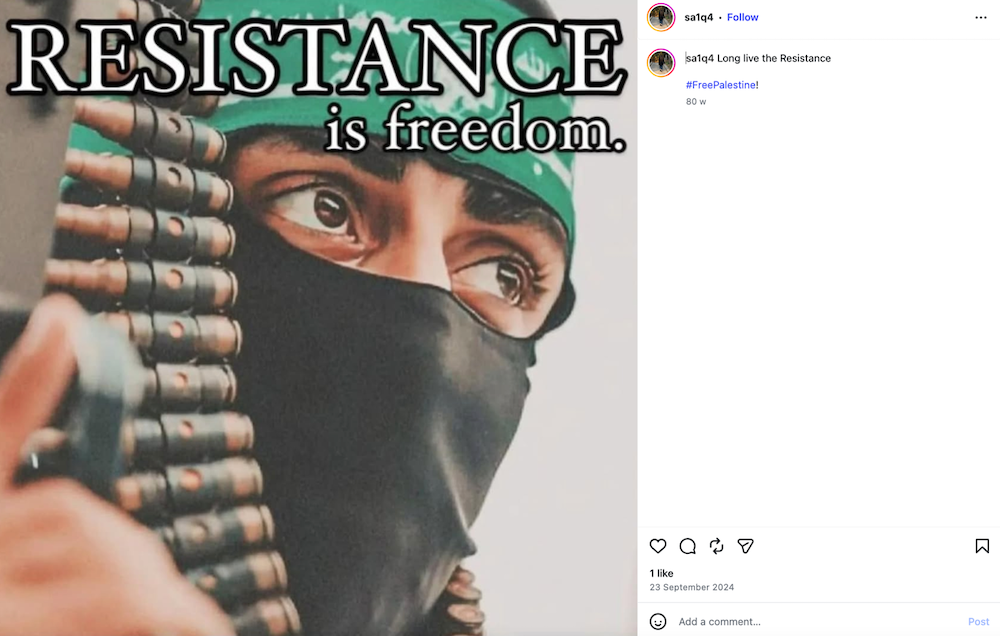Open comments via speech bubble icon
1000x636 pixels.
[688, 546]
